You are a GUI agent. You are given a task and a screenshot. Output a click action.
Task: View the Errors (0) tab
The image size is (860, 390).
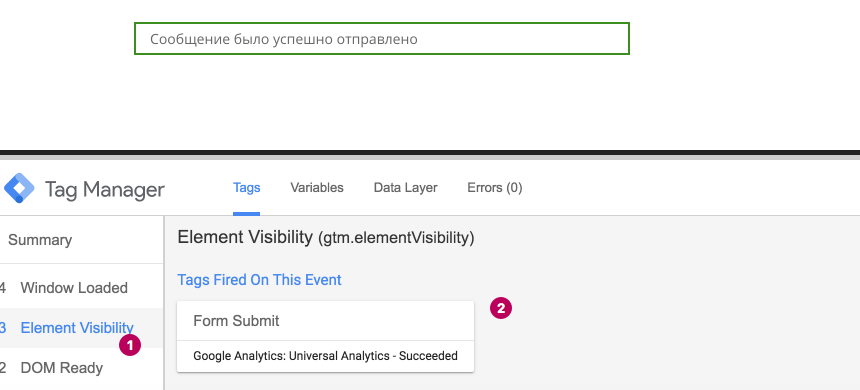495,188
